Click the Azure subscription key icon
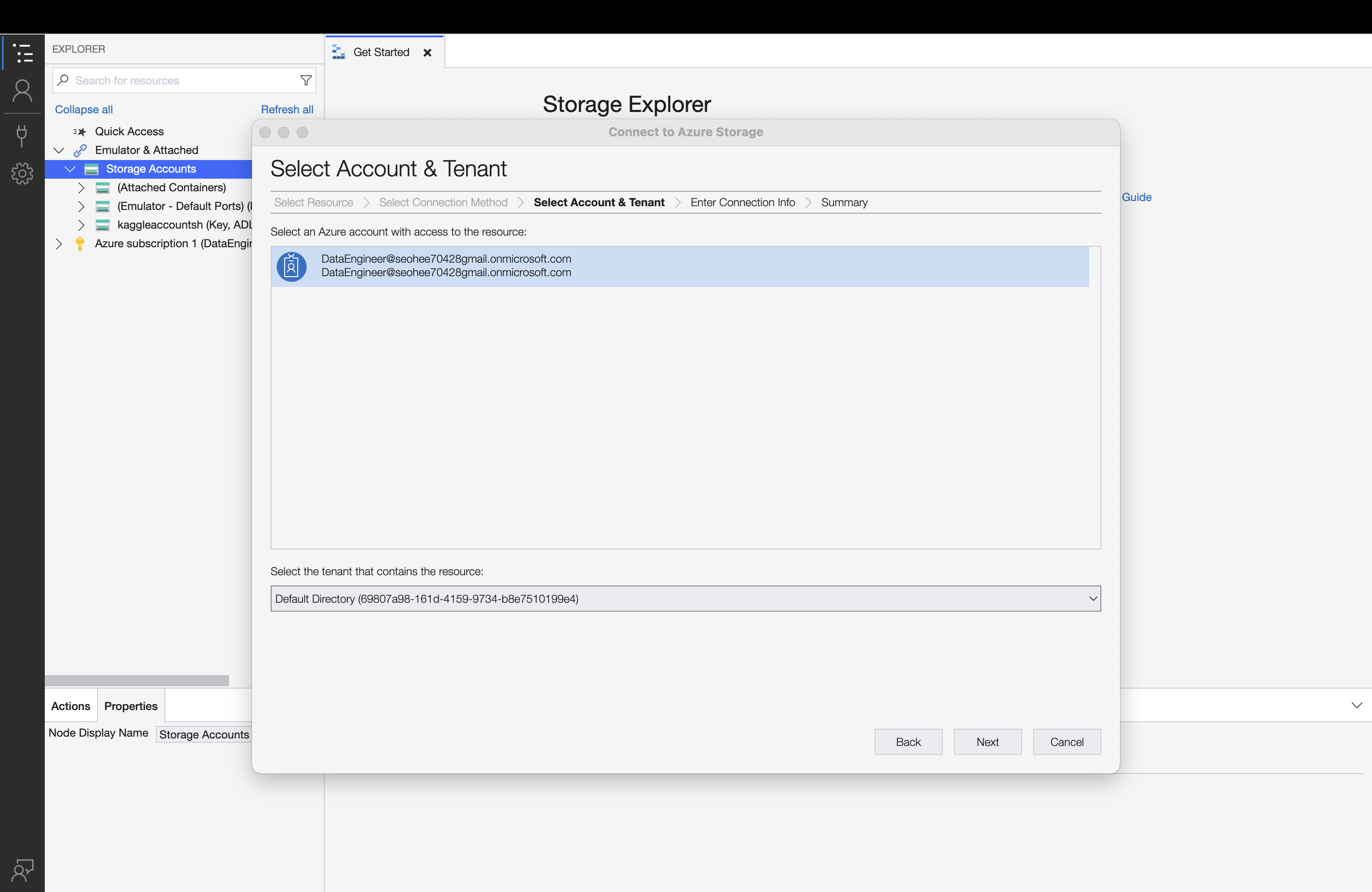Image resolution: width=1372 pixels, height=892 pixels. pos(80,244)
